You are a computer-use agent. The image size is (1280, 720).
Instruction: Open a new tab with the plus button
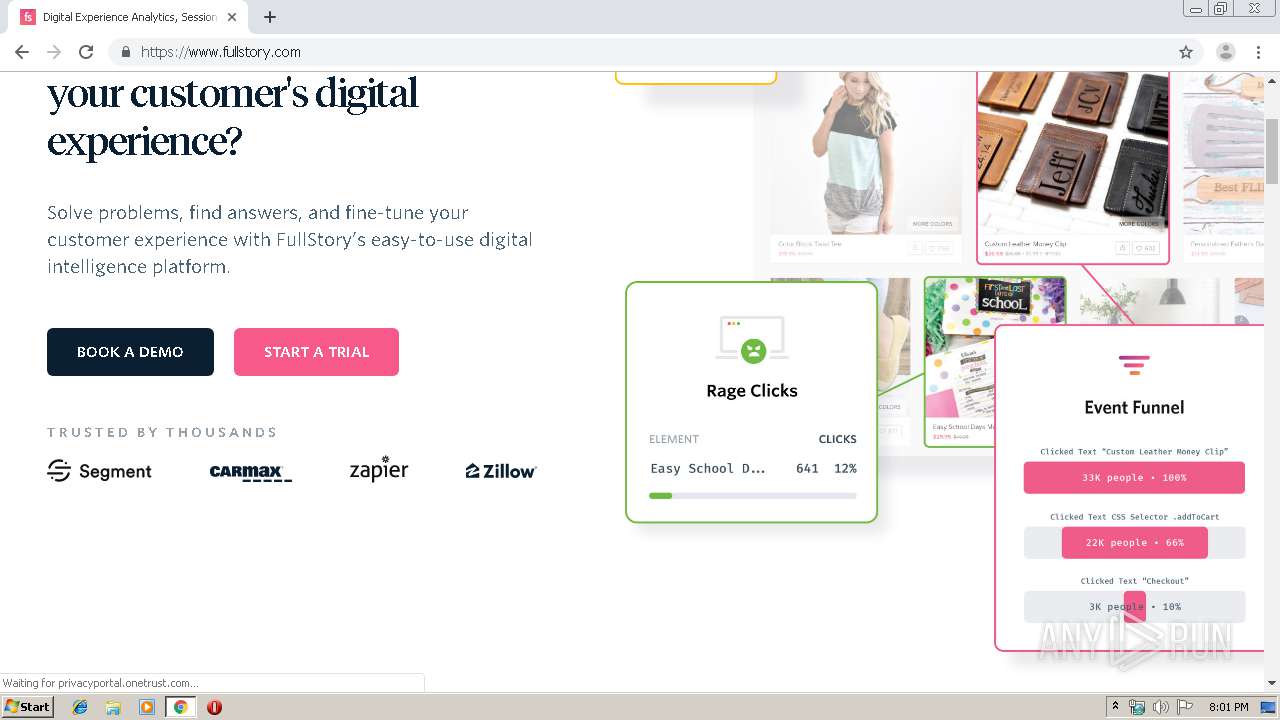point(270,17)
